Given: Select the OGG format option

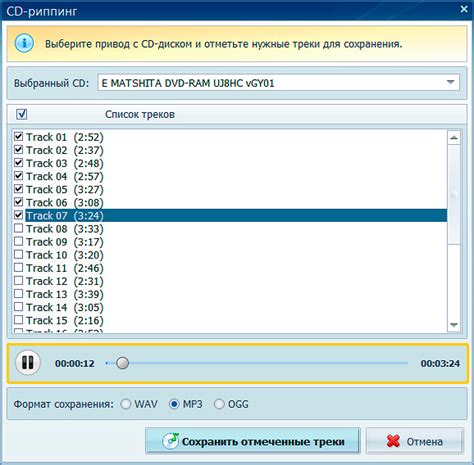Looking at the screenshot, I should (x=219, y=404).
